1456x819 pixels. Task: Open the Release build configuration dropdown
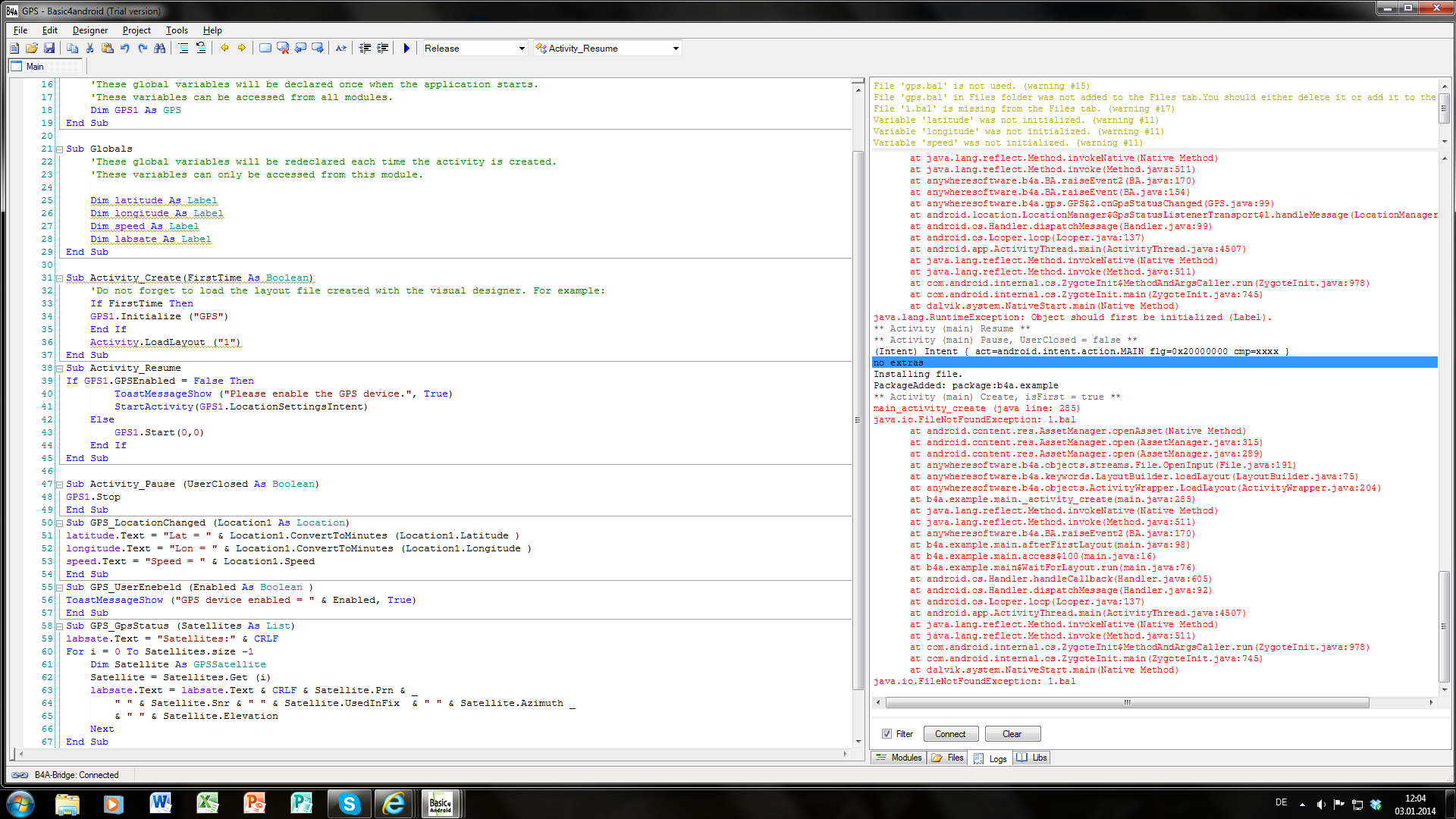[521, 48]
